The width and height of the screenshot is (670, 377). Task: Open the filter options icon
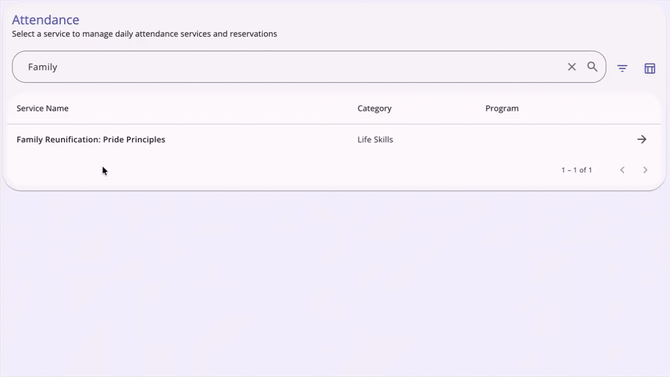(x=622, y=68)
